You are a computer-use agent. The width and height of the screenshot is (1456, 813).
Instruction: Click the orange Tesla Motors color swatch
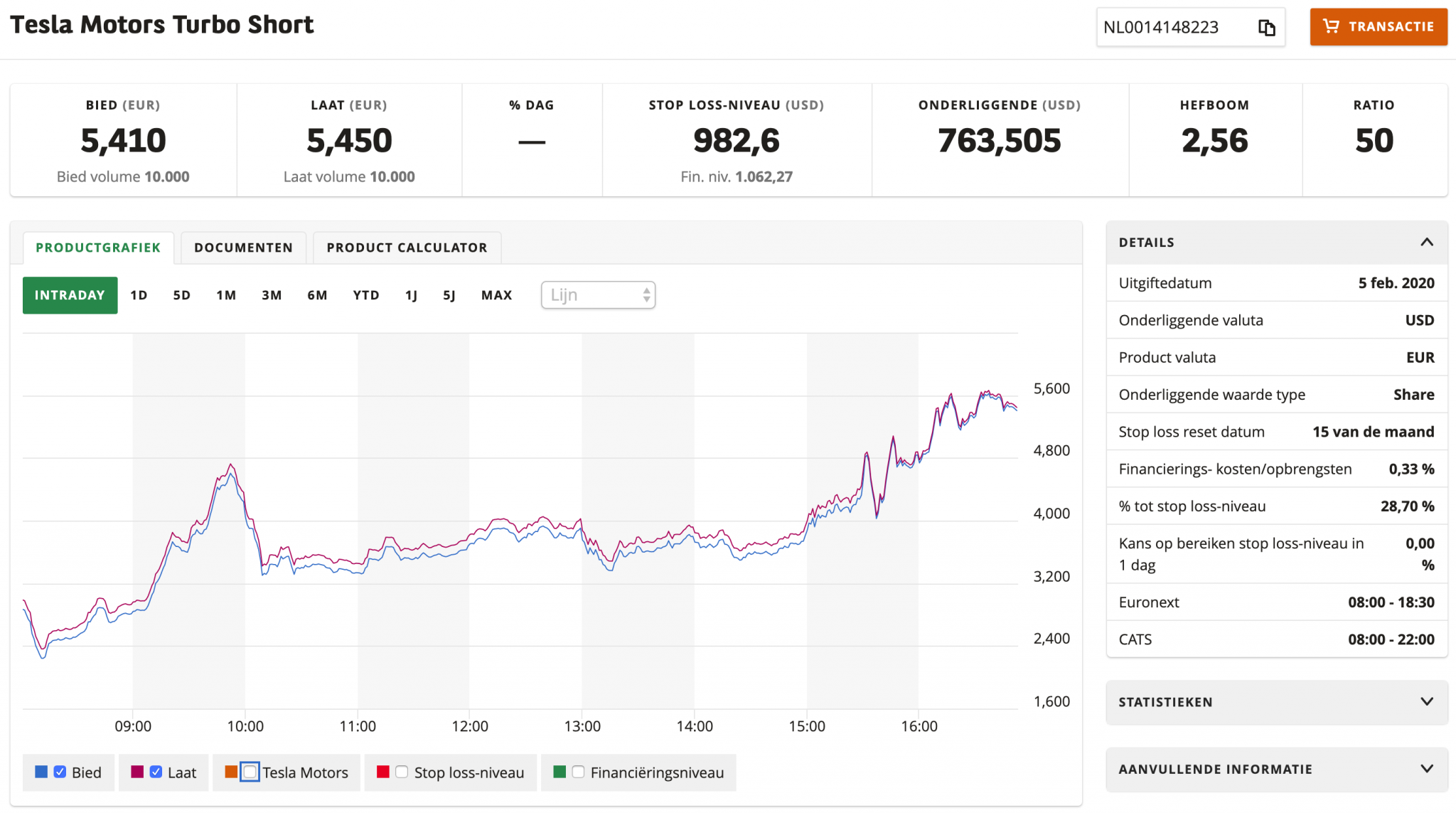(x=231, y=772)
